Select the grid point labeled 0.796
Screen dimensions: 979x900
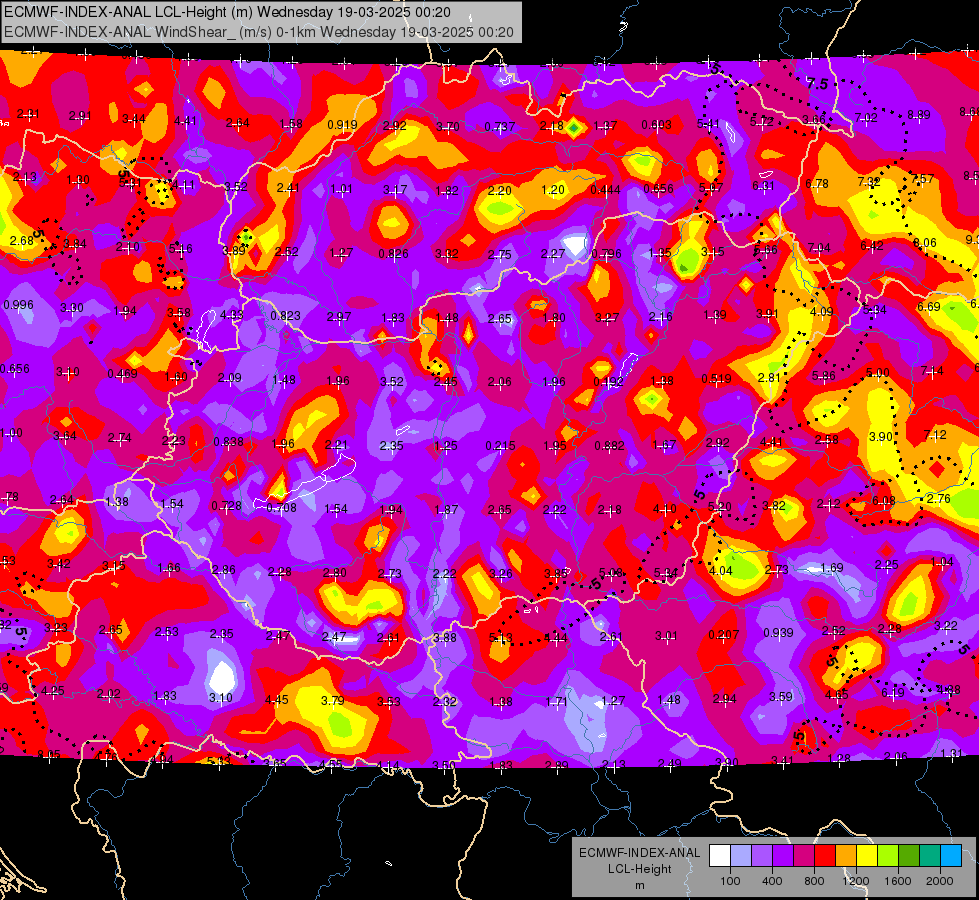[606, 254]
